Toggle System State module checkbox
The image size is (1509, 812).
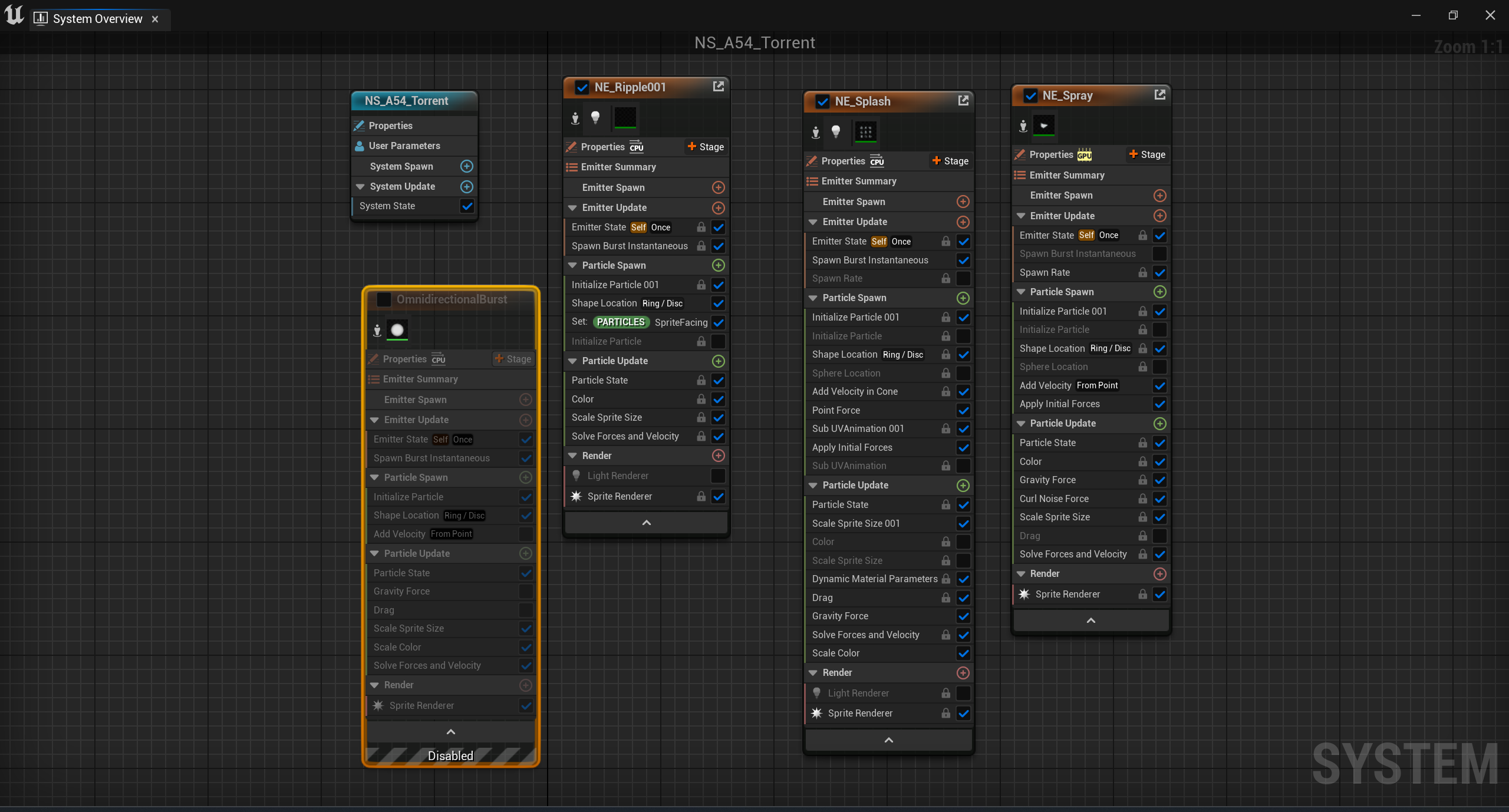[467, 206]
